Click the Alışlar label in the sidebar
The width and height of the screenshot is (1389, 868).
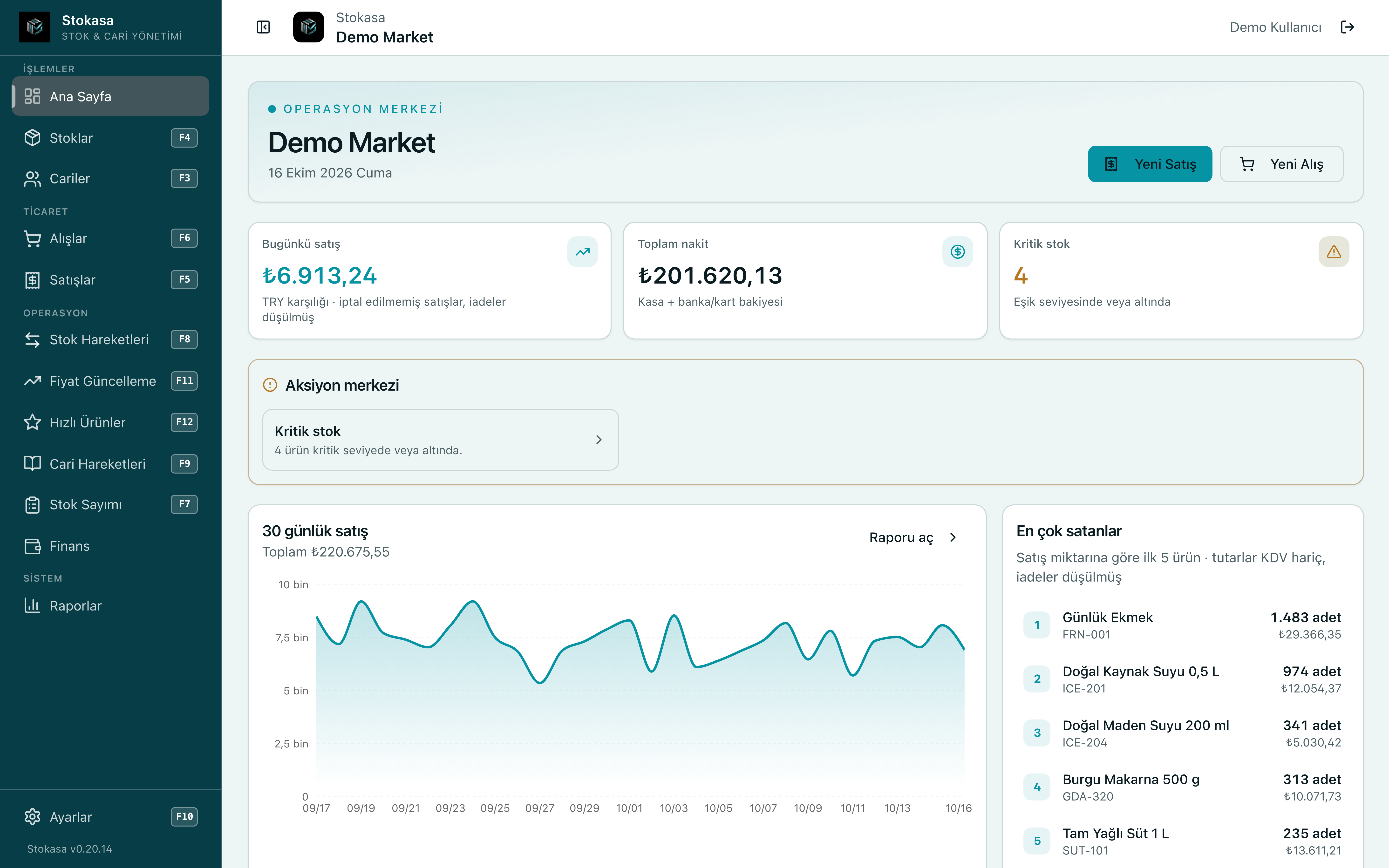68,238
